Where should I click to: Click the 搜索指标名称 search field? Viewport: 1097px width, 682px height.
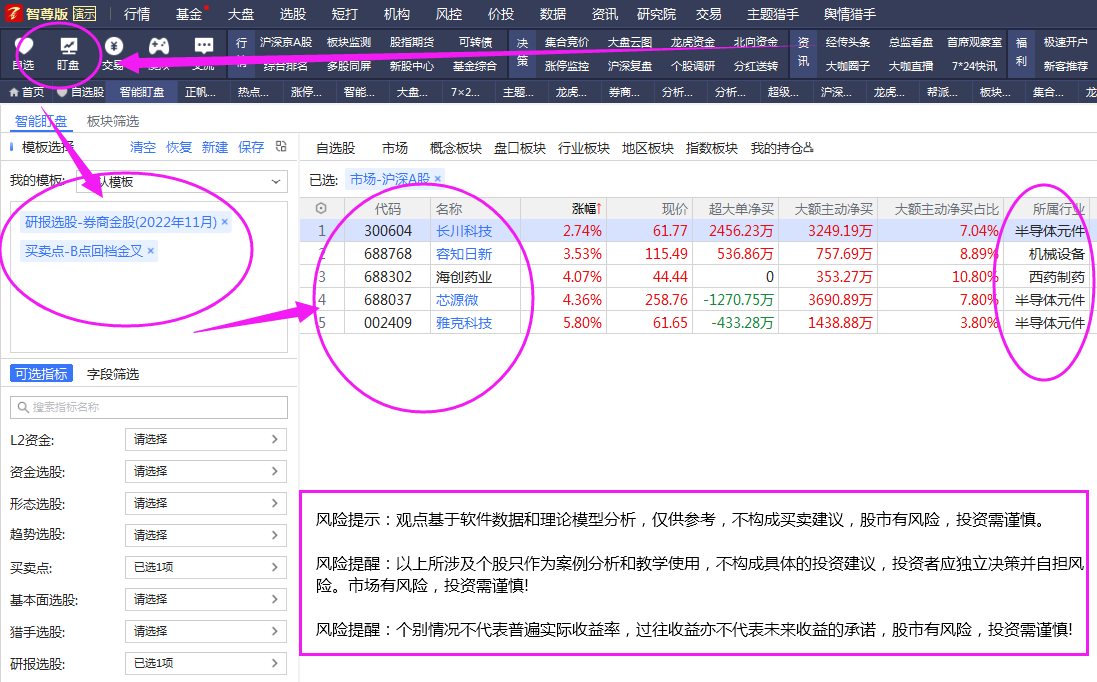click(149, 407)
